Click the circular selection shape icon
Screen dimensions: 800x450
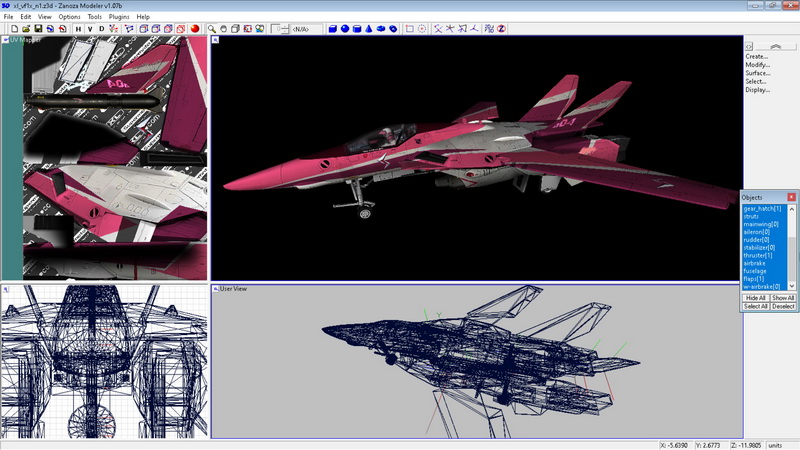(x=422, y=29)
